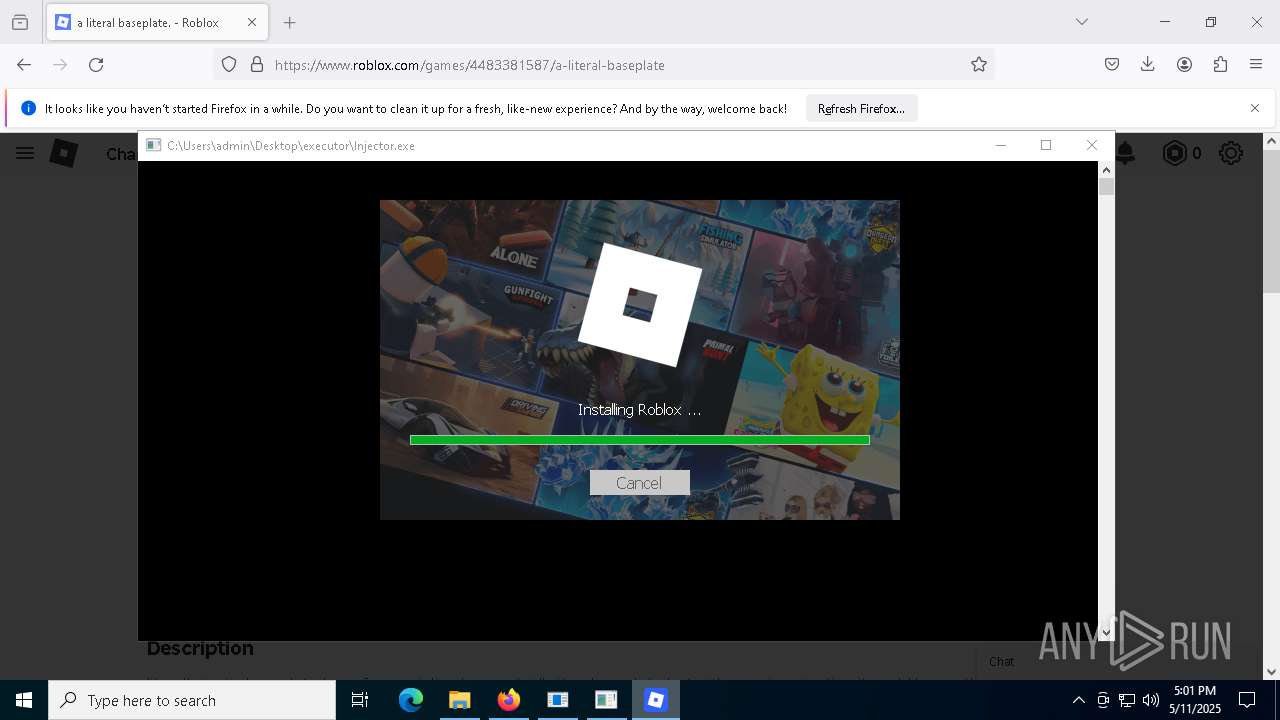Viewport: 1280px width, 720px height.
Task: Minimize the Injector.exe window
Action: [x=1000, y=145]
